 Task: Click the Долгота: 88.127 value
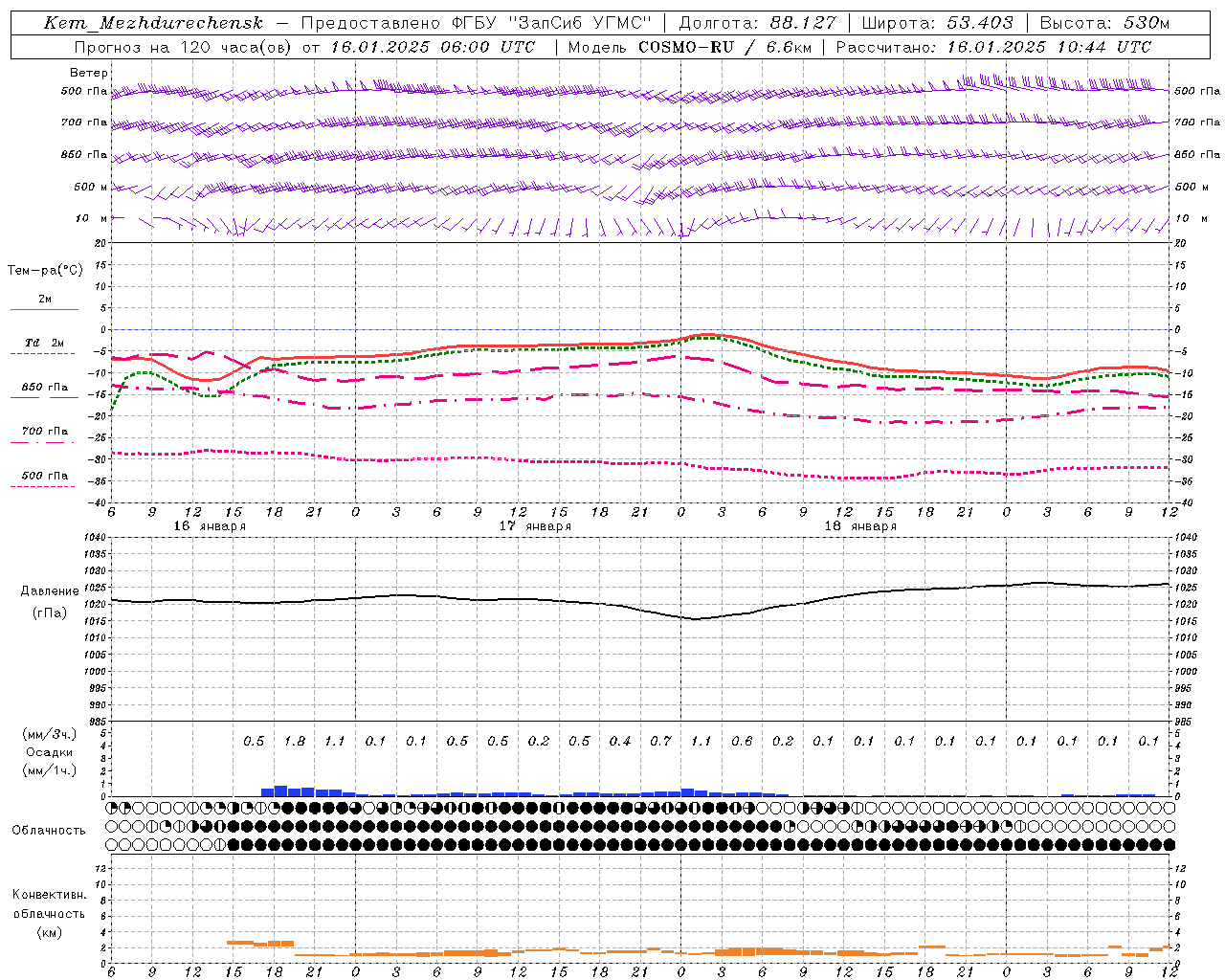[757, 23]
